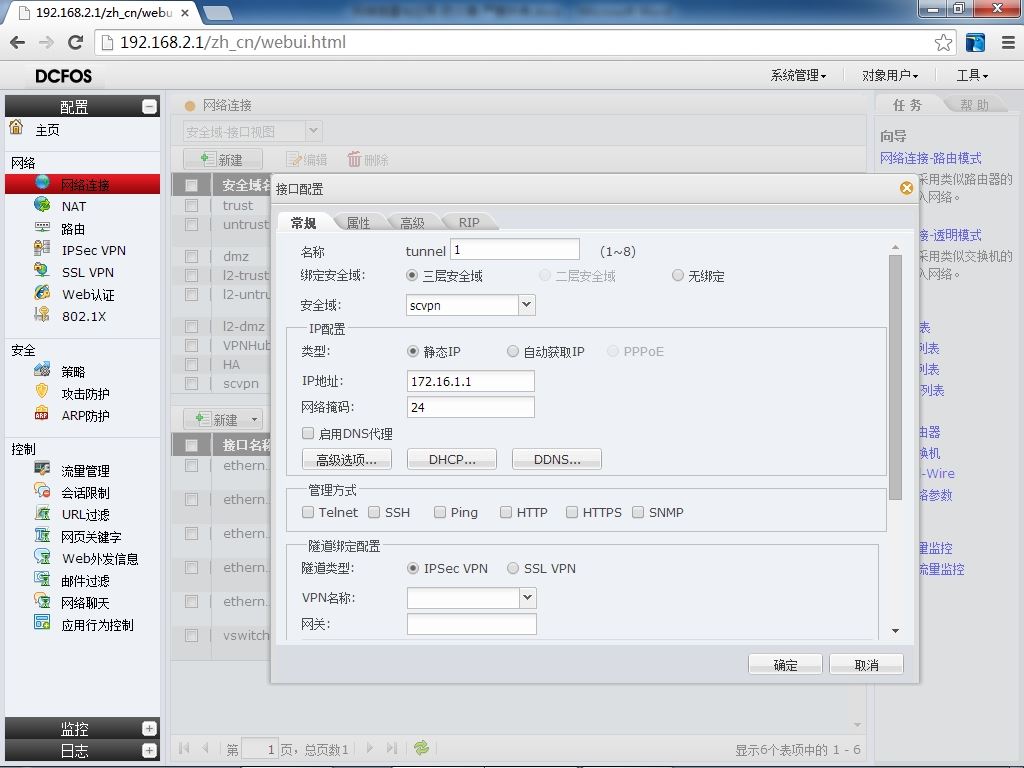Select 无绑定 radio button

pyautogui.click(x=678, y=276)
